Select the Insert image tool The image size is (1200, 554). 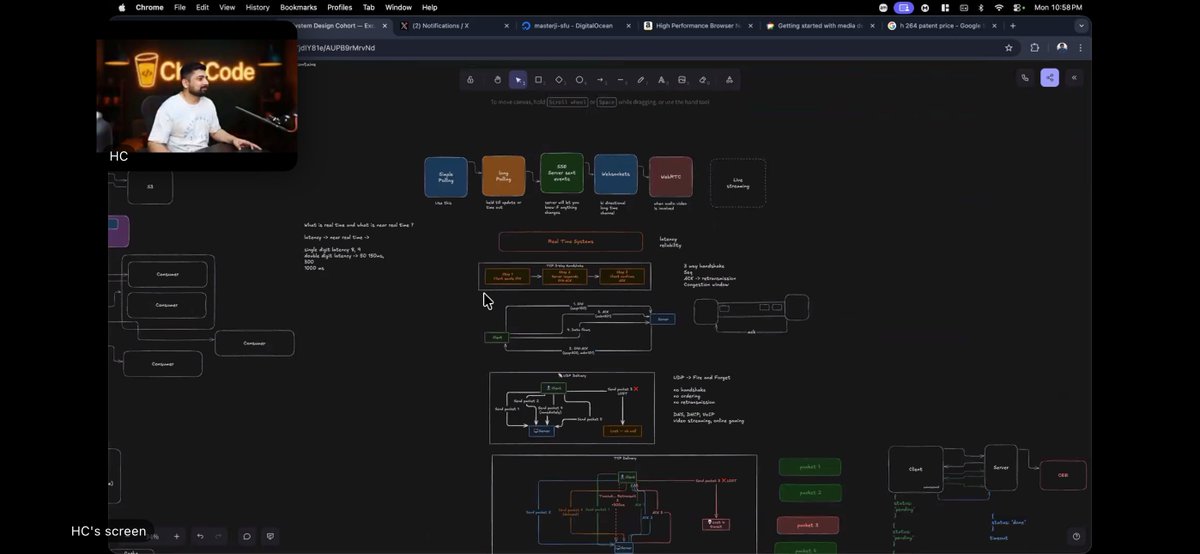point(682,79)
